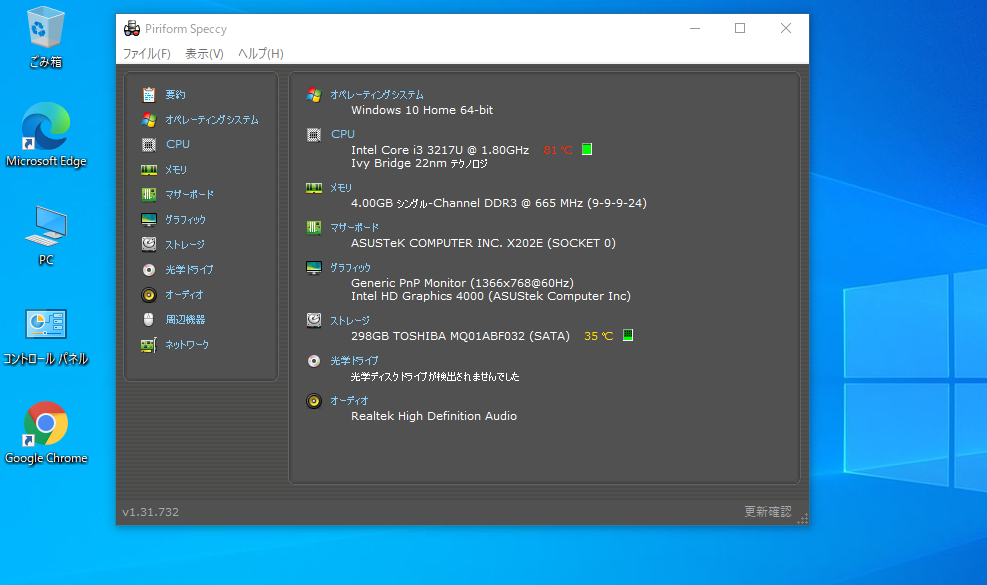Open the CPU heading link in summary

point(343,134)
